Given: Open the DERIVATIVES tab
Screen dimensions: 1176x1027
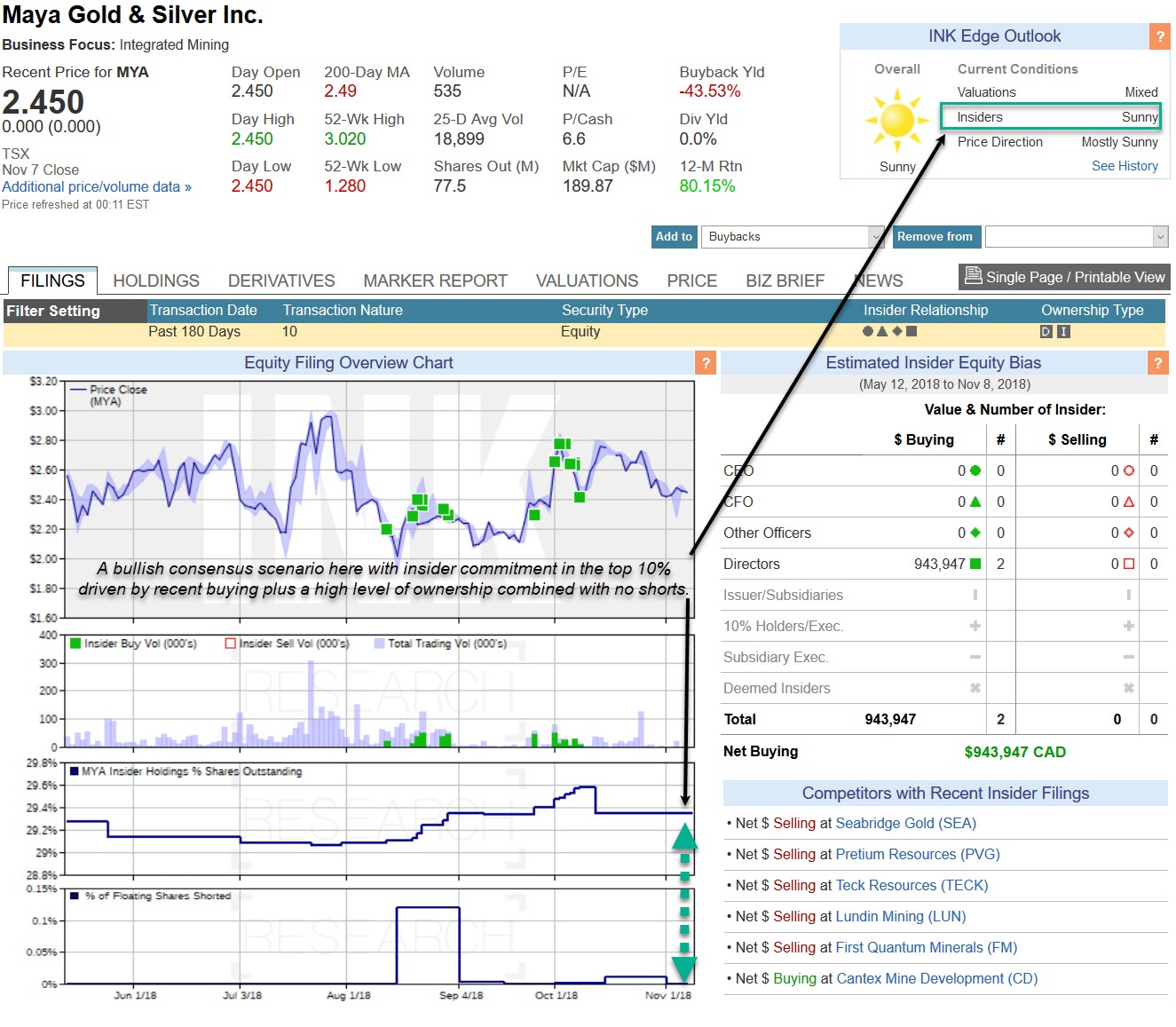Looking at the screenshot, I should (281, 280).
